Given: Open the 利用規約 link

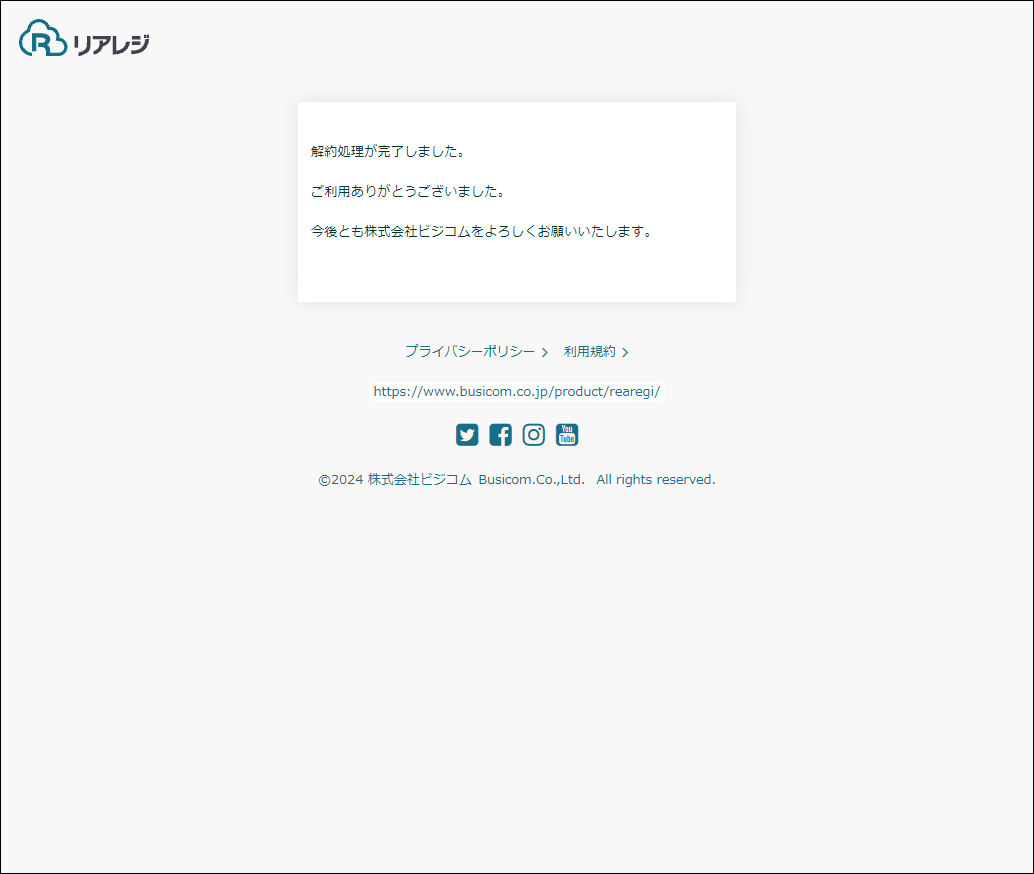Looking at the screenshot, I should 590,352.
